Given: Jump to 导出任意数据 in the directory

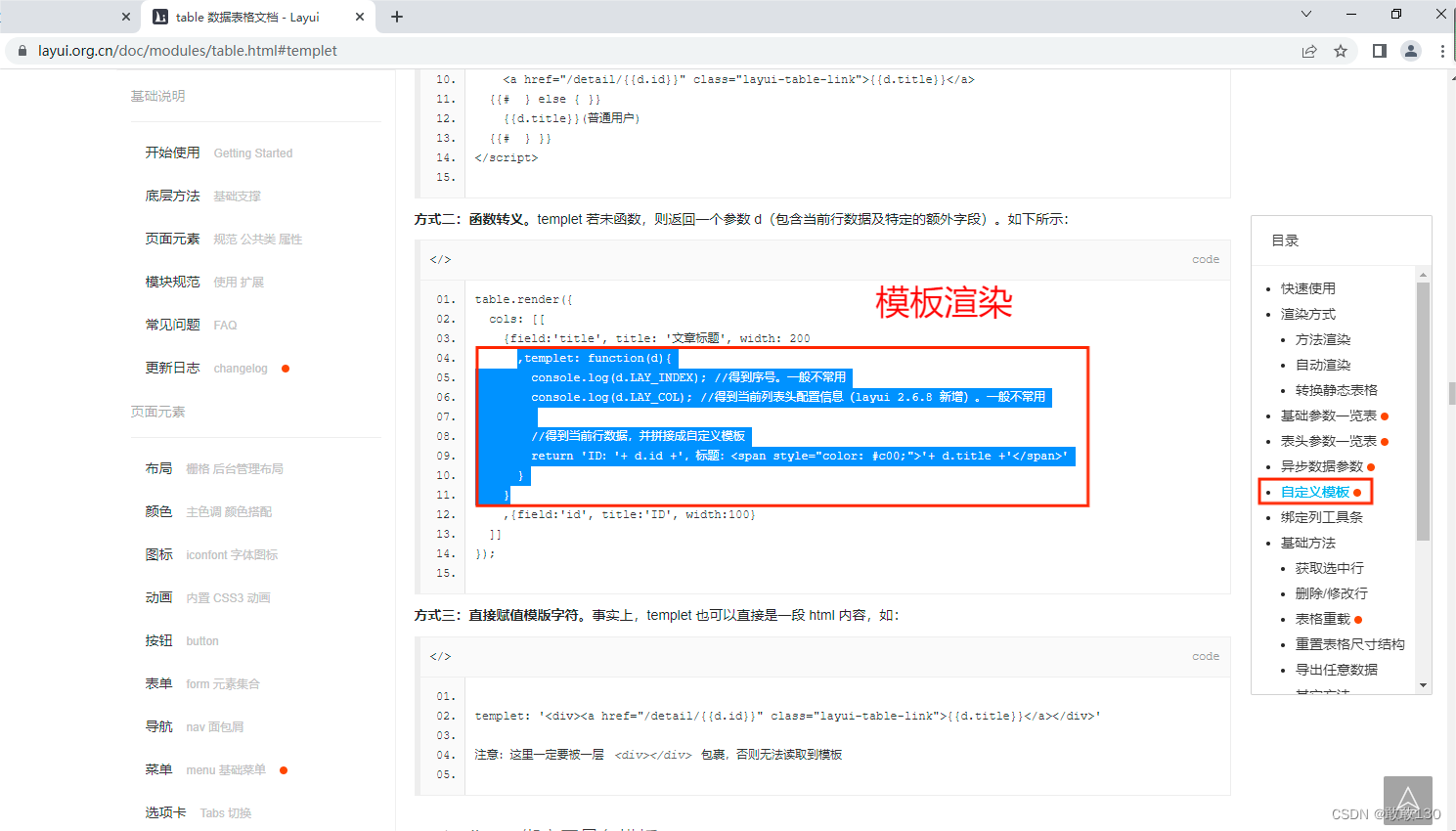Looking at the screenshot, I should coord(1337,670).
